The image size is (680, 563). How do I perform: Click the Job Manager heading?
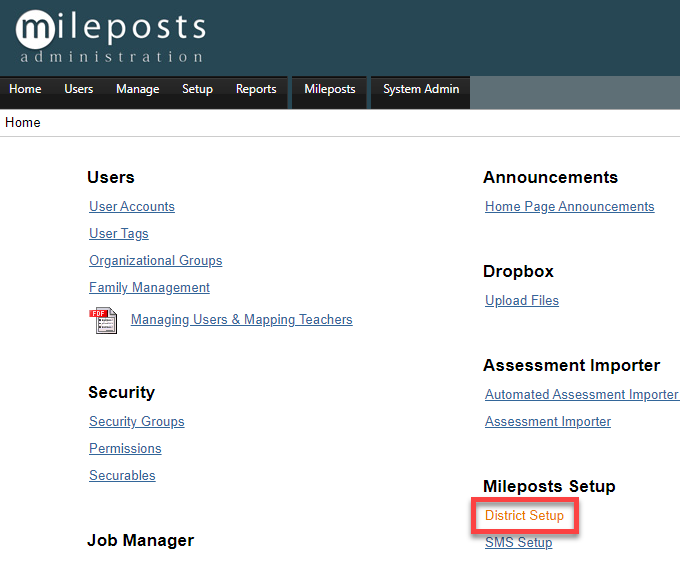141,540
